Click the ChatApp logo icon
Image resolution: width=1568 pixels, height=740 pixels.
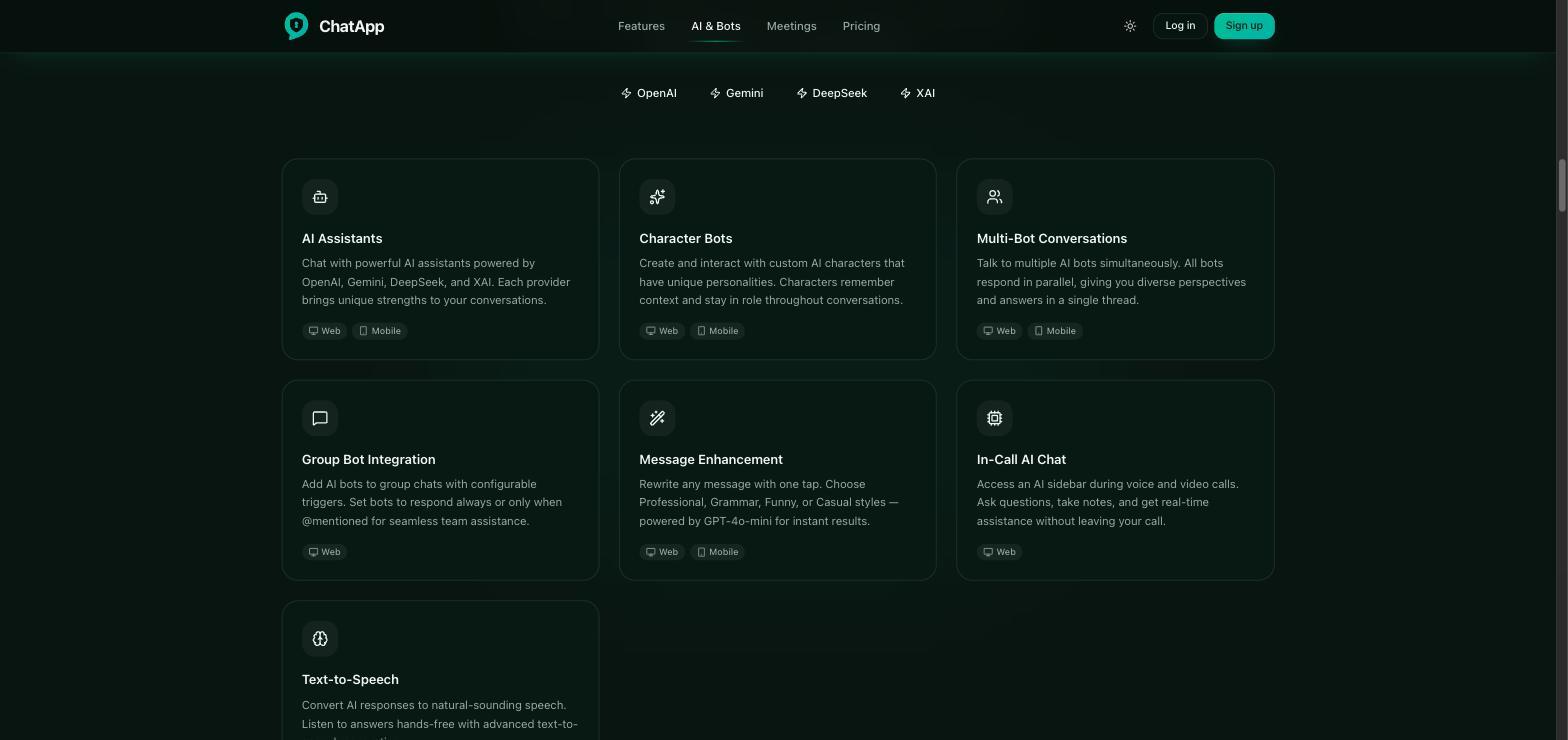(x=296, y=26)
